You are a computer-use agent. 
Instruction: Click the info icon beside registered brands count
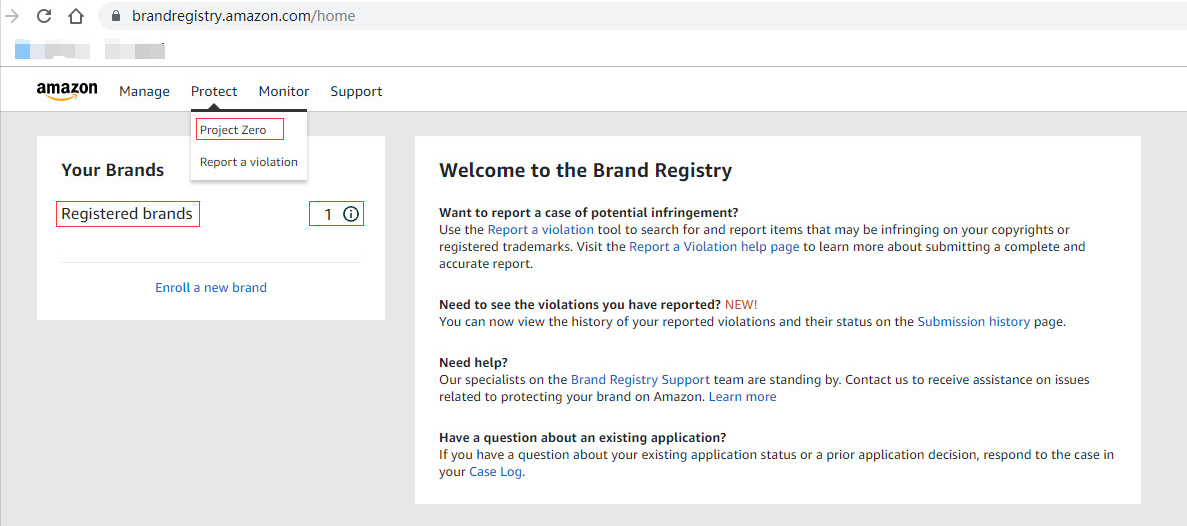[x=350, y=214]
